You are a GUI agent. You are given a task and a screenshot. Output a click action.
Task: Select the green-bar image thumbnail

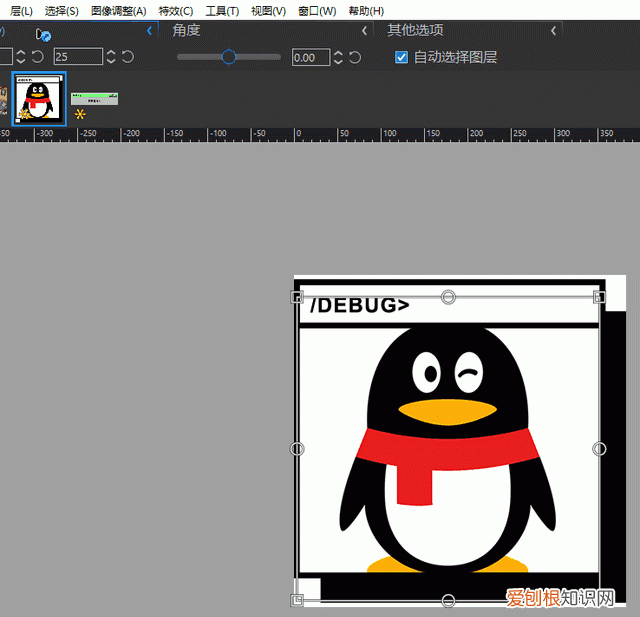coord(94,99)
